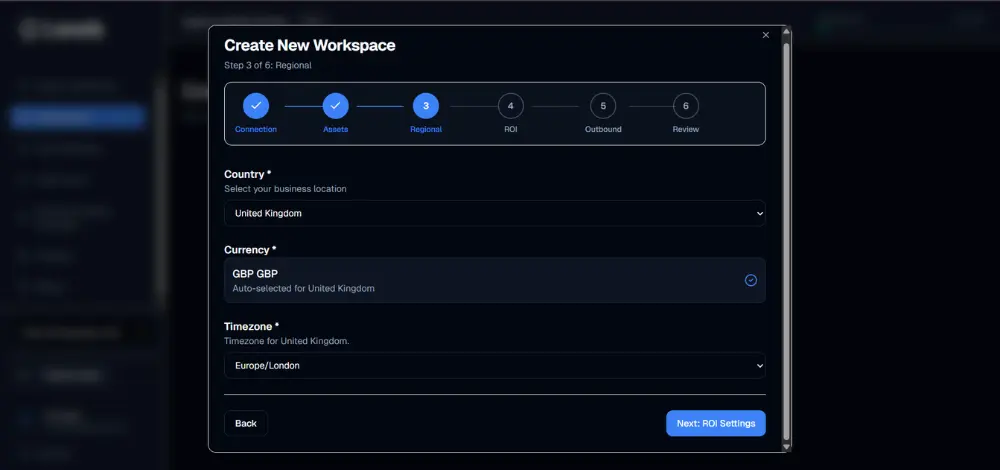1000x470 pixels.
Task: Click the GBP currency checkmark icon
Action: [751, 280]
